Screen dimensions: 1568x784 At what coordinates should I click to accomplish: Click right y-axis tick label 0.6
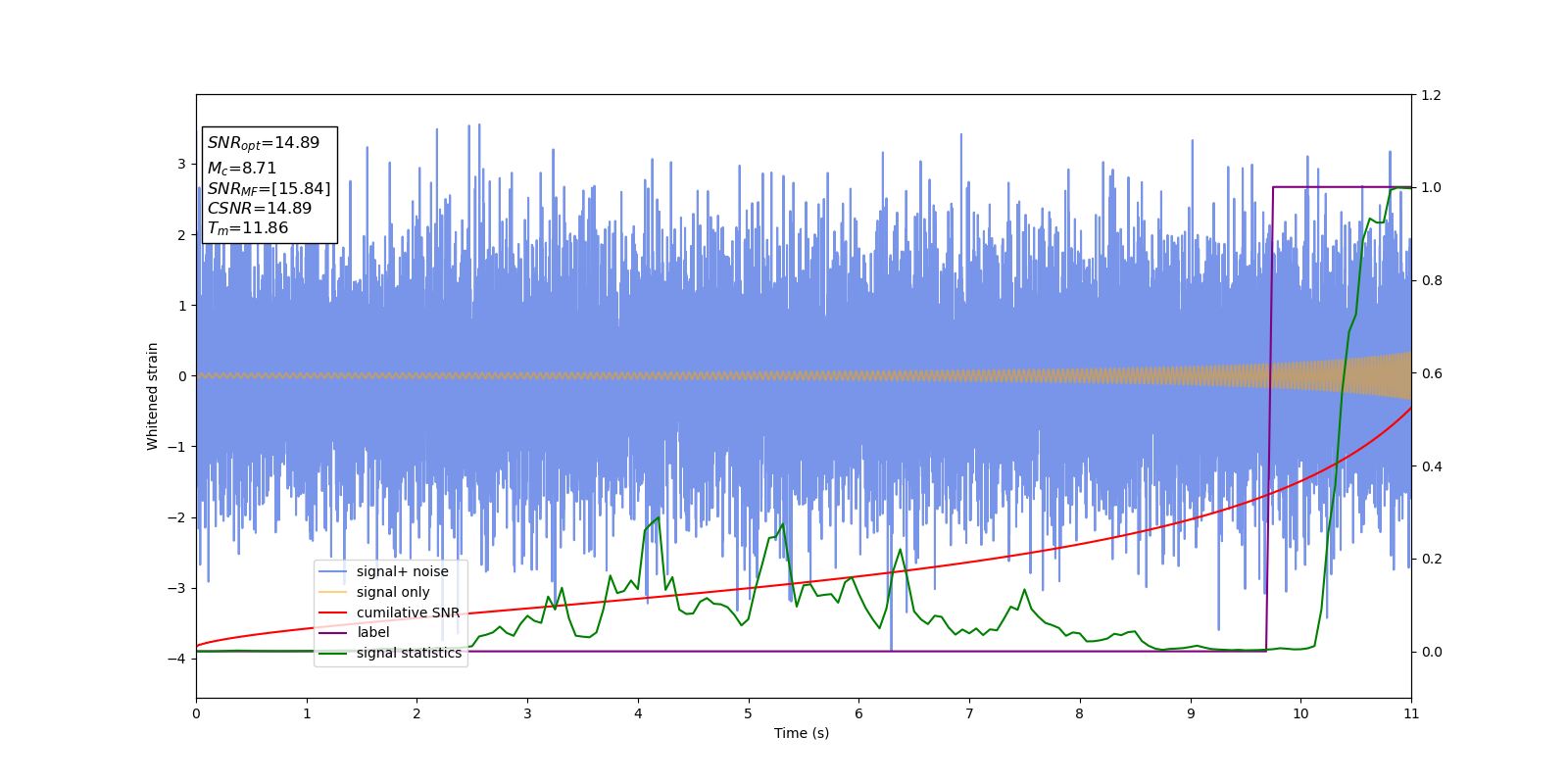point(1432,373)
